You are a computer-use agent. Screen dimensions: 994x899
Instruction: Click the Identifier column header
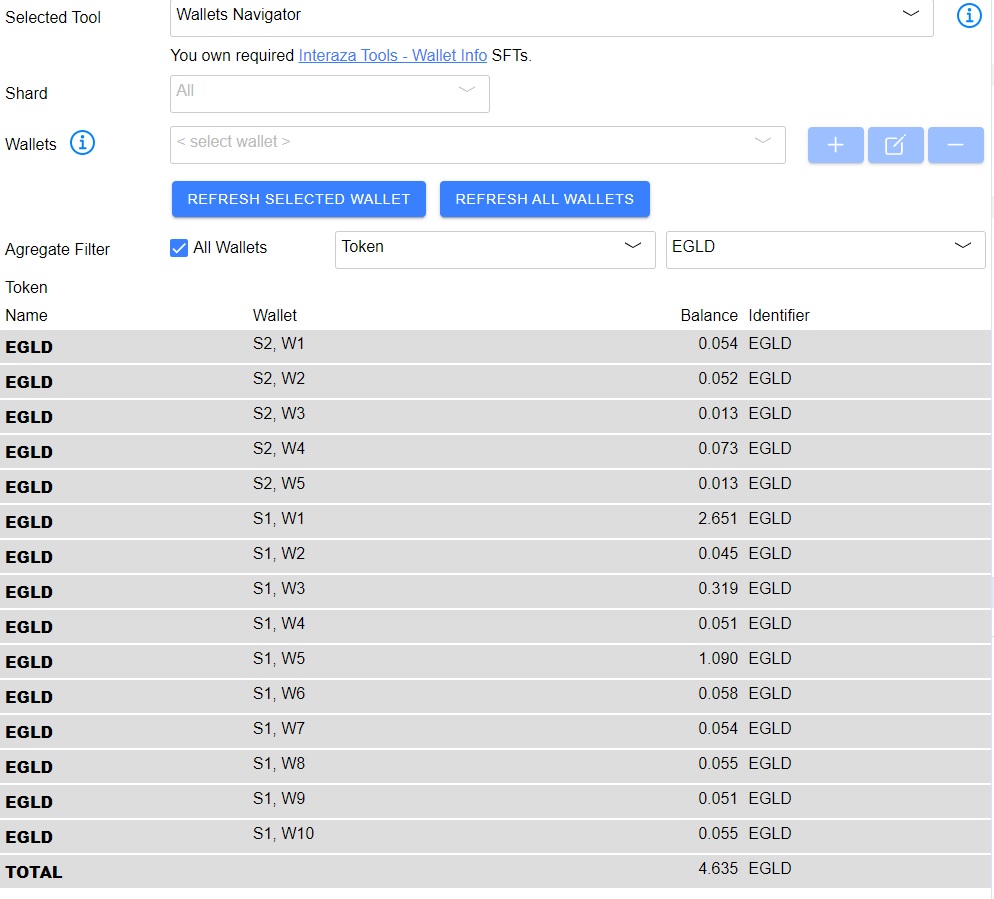click(778, 315)
